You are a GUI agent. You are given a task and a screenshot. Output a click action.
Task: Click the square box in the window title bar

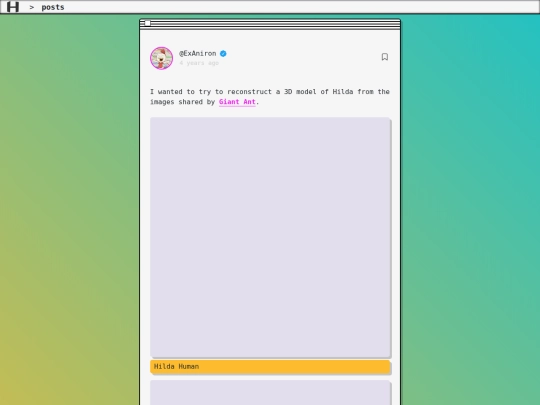click(x=147, y=23)
